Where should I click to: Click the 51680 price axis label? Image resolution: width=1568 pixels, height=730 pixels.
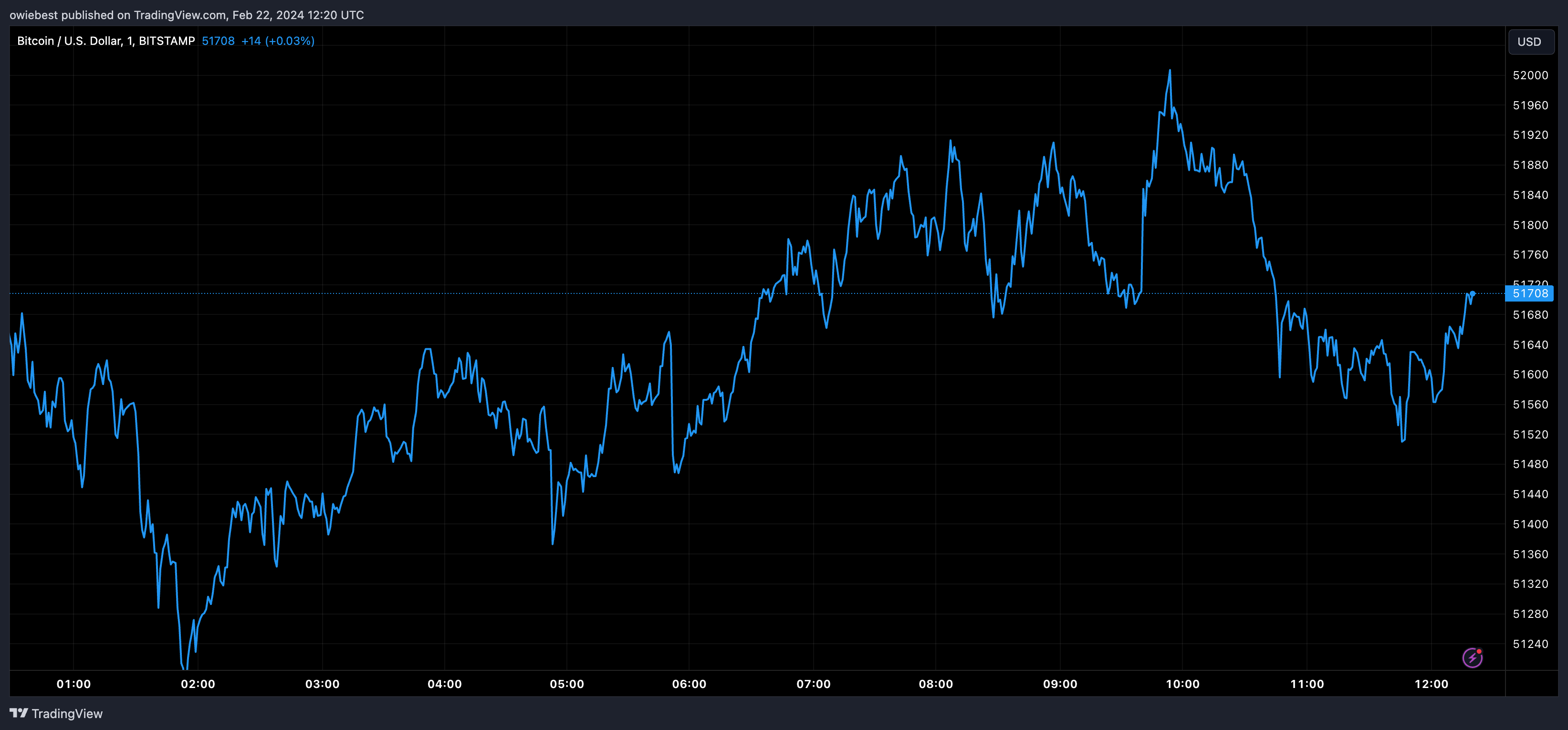[x=1530, y=315]
